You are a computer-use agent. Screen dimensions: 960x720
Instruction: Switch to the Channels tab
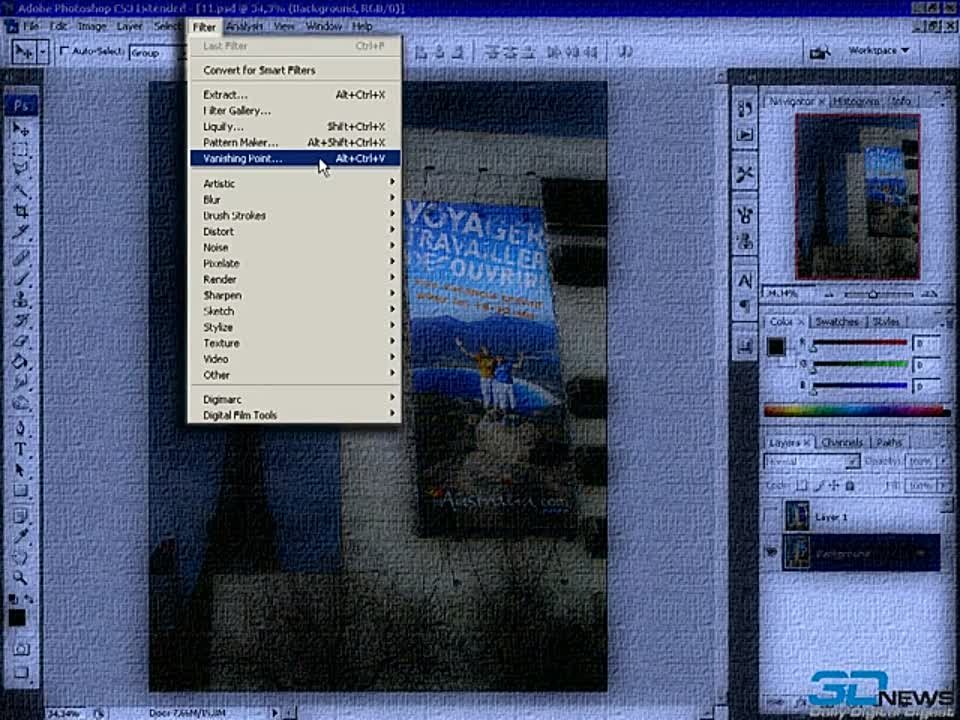842,442
